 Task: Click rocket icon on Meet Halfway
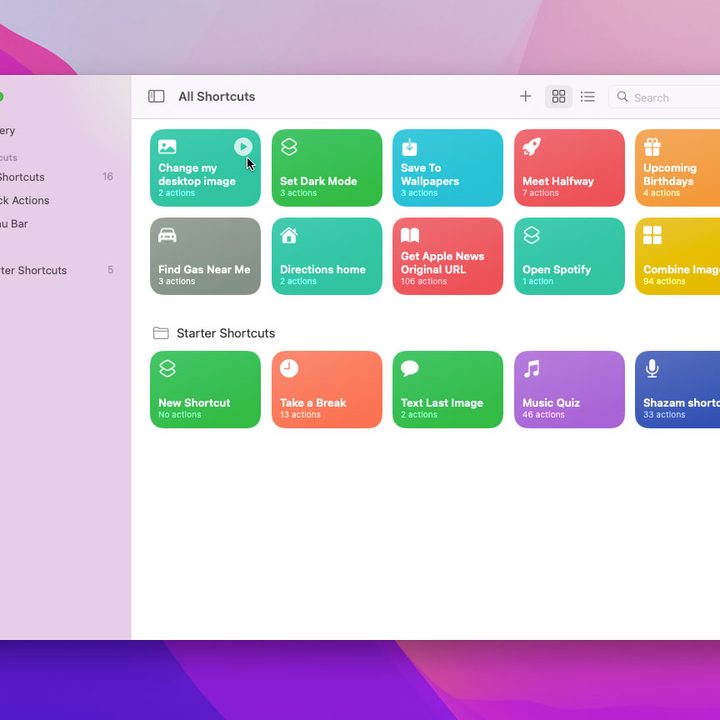coord(531,147)
